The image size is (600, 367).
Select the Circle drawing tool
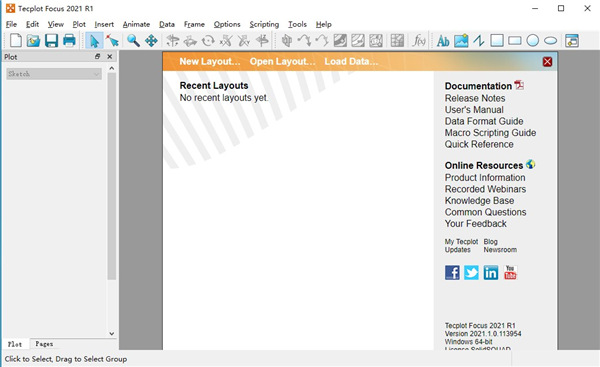pos(532,41)
